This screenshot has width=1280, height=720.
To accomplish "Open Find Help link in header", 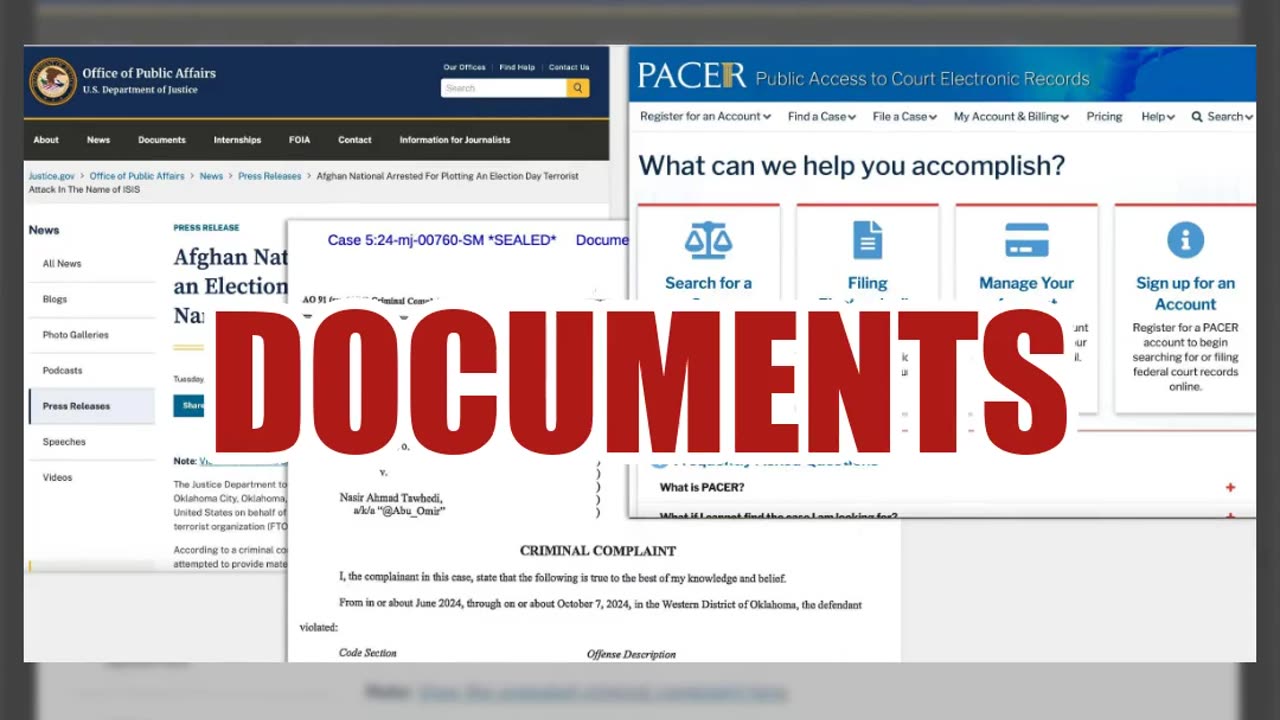I will (517, 67).
